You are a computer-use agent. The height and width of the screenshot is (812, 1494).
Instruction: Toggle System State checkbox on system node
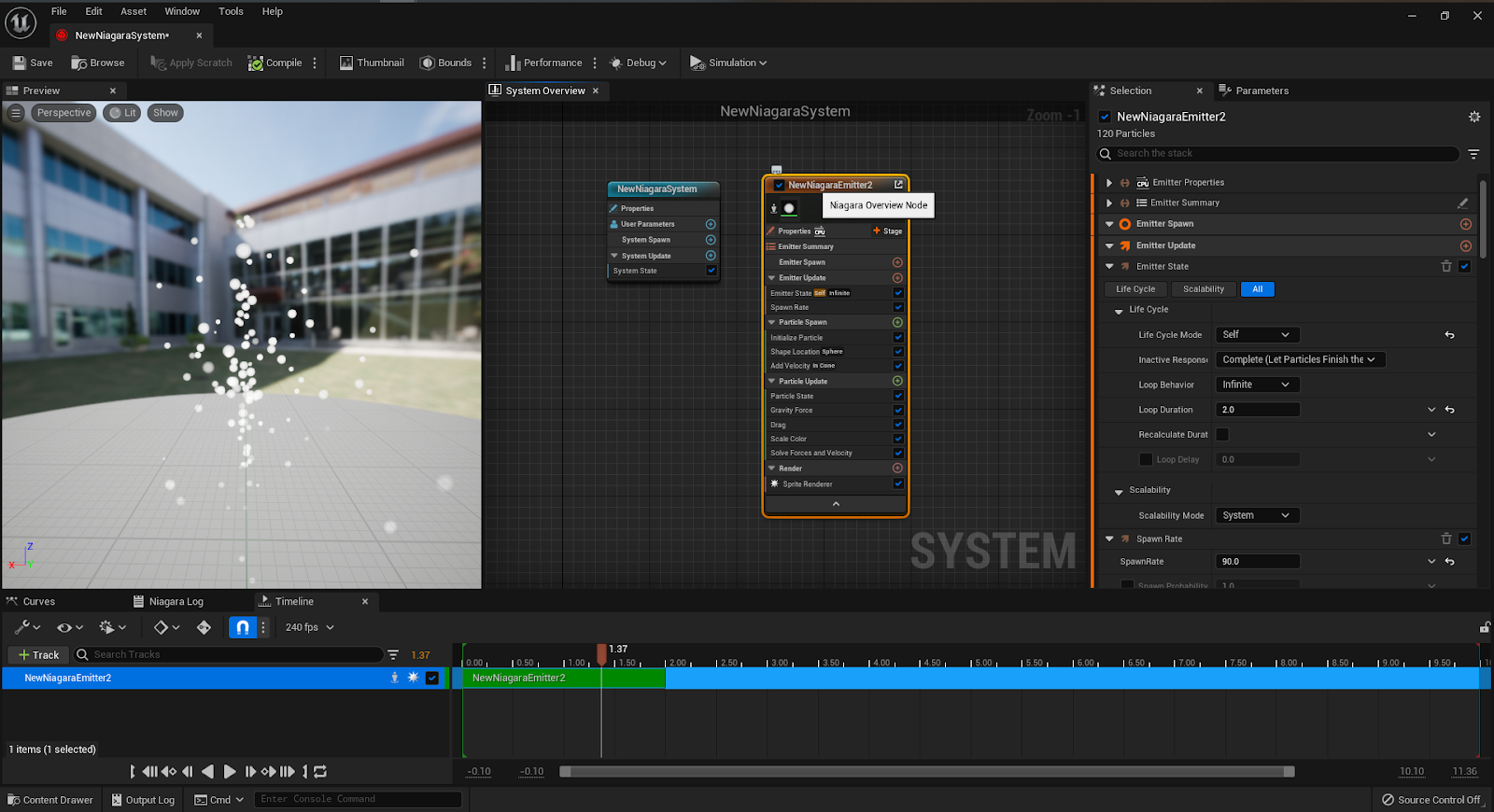click(x=712, y=271)
